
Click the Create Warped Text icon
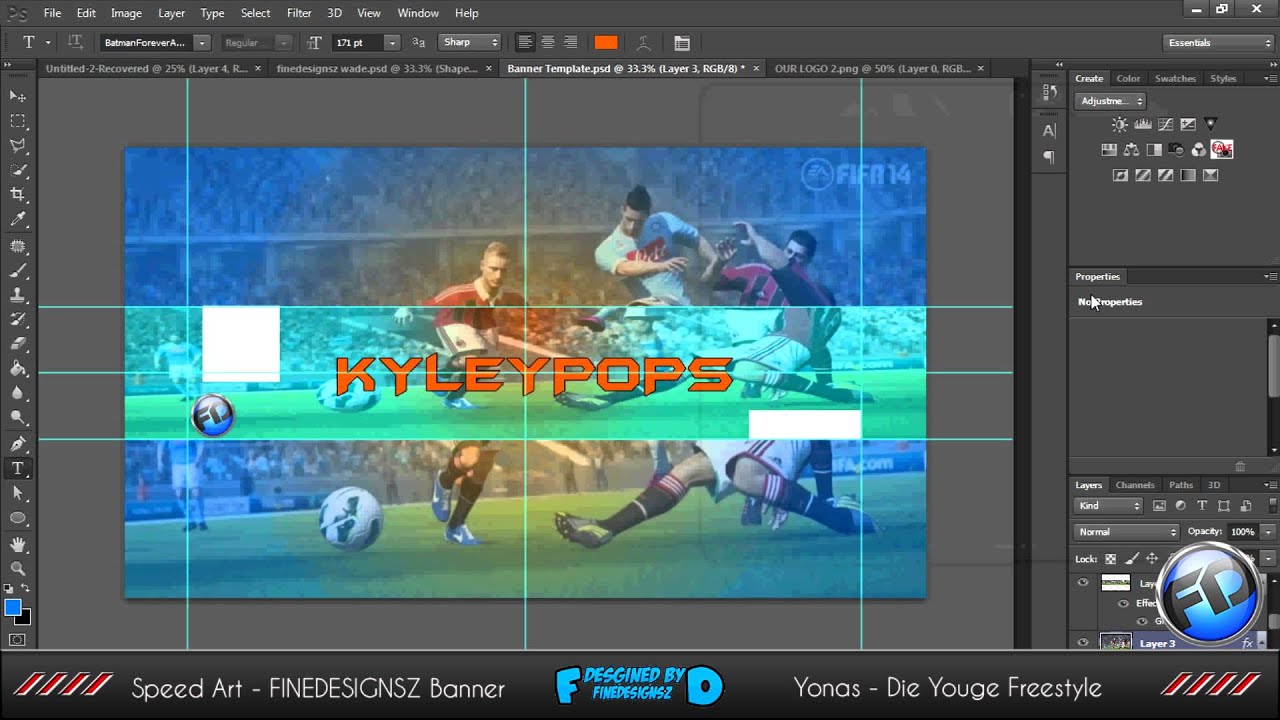point(644,43)
